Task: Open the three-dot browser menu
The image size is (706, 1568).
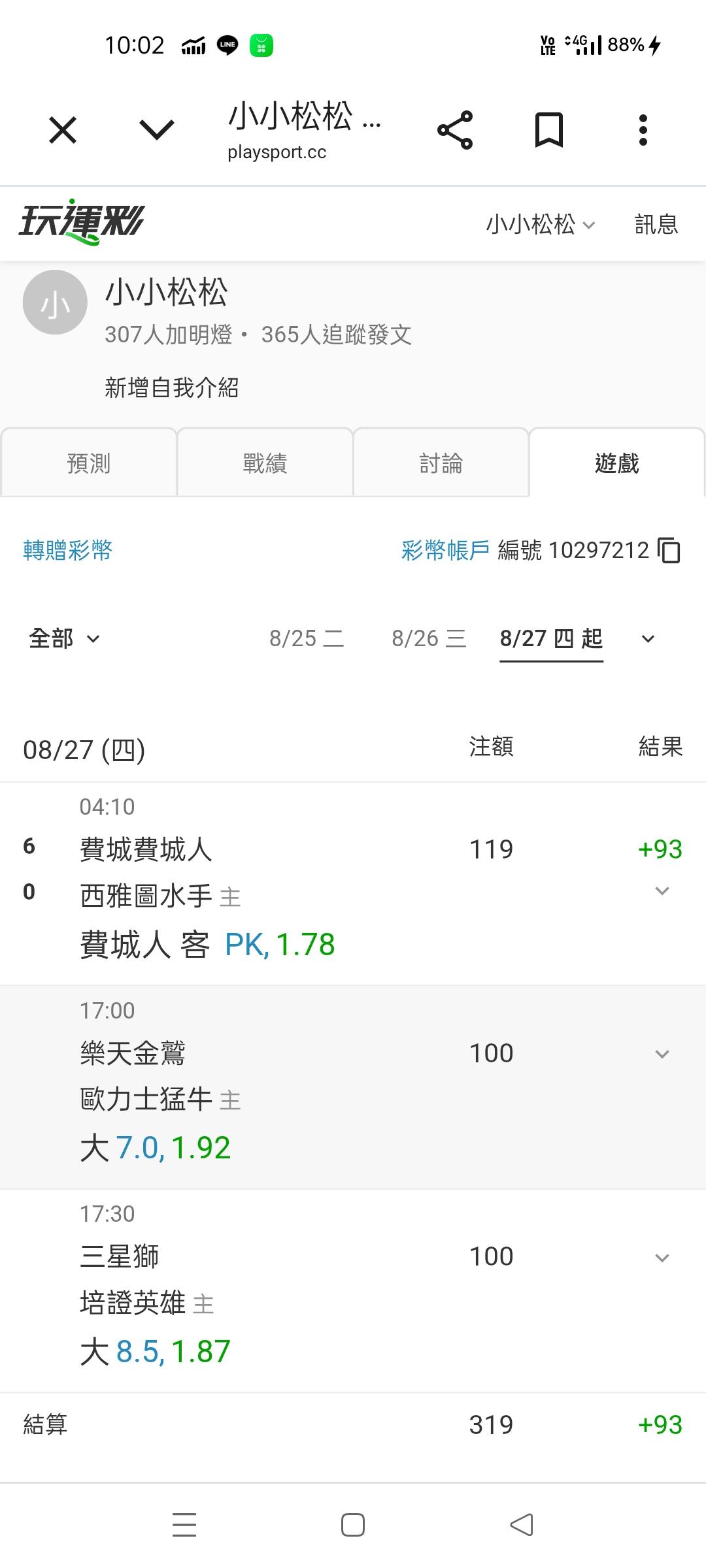Action: [x=643, y=130]
